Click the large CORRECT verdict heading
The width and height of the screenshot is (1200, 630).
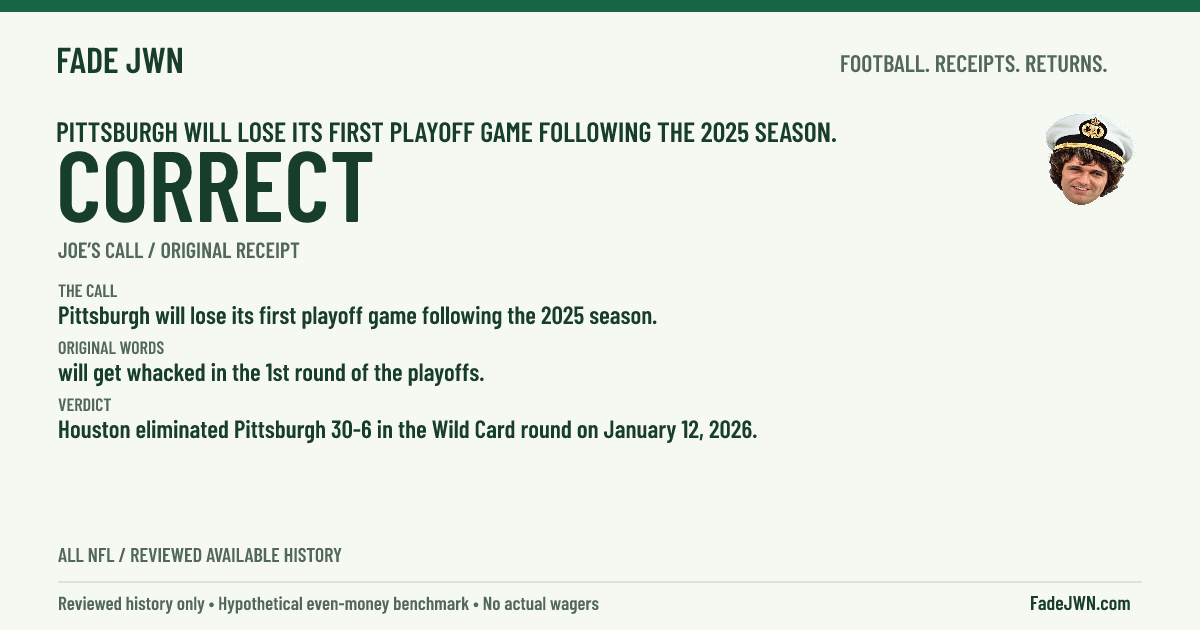click(215, 188)
